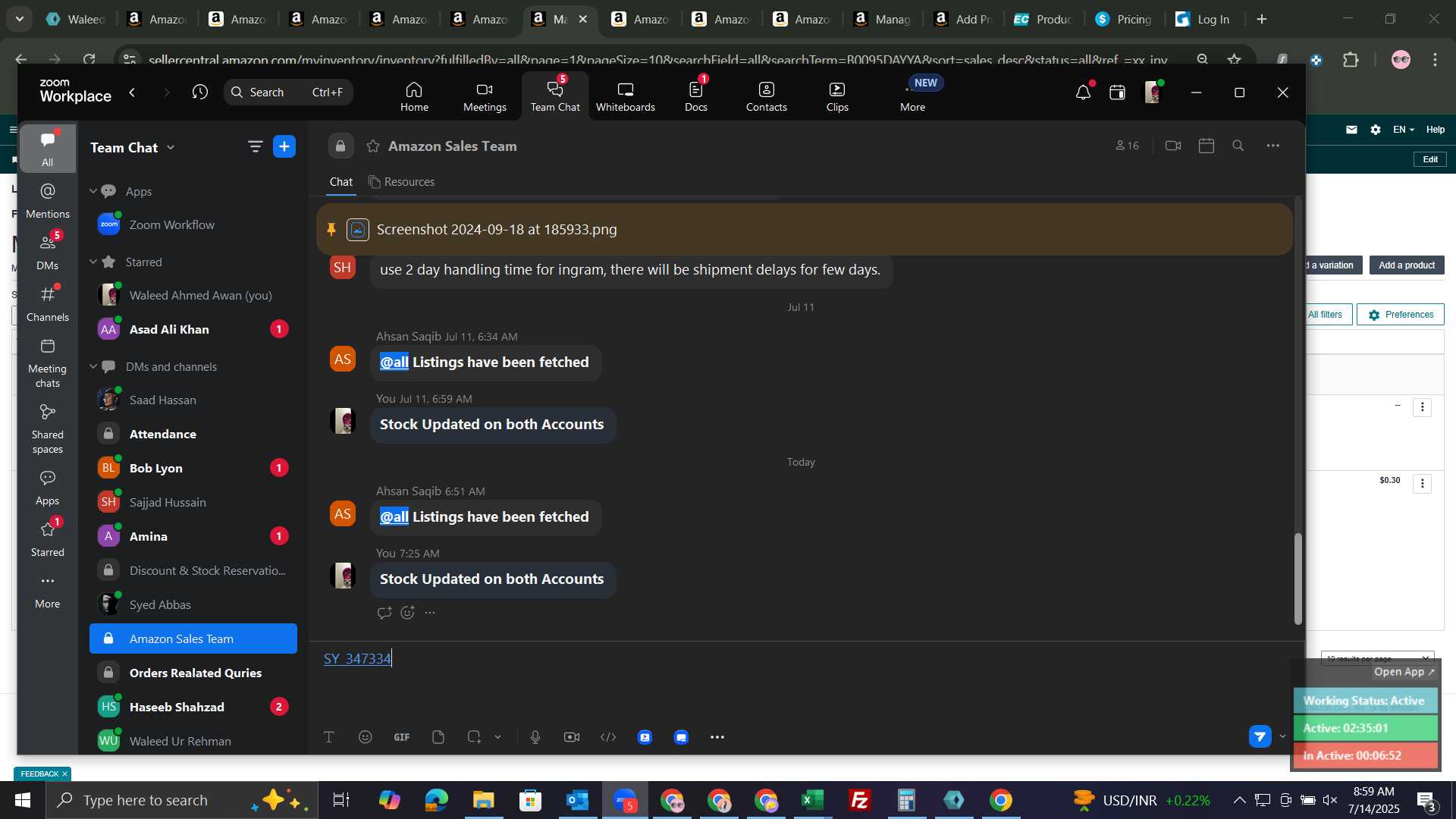Screen dimensions: 1456x819
Task: Open Channels in the sidebar
Action: click(48, 304)
